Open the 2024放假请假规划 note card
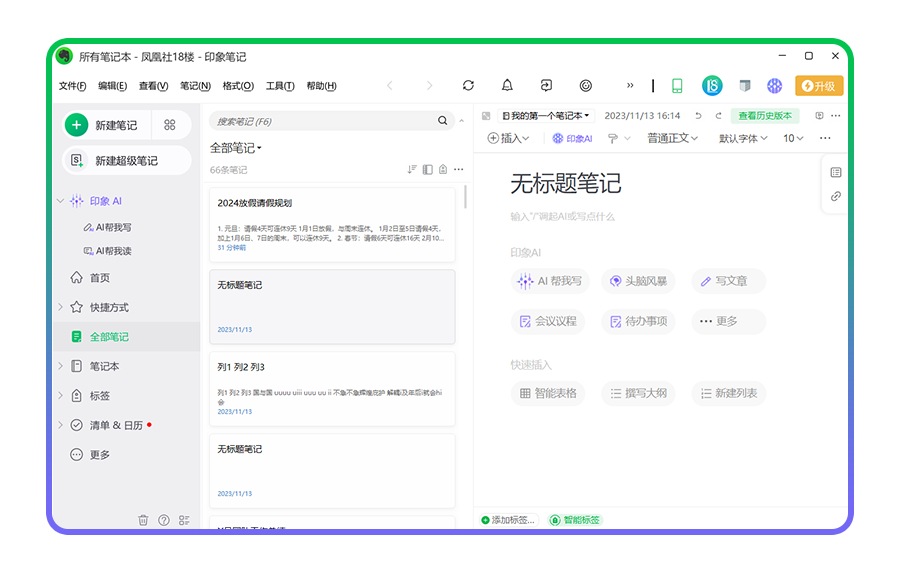Image resolution: width=900 pixels, height=572 pixels. point(332,225)
